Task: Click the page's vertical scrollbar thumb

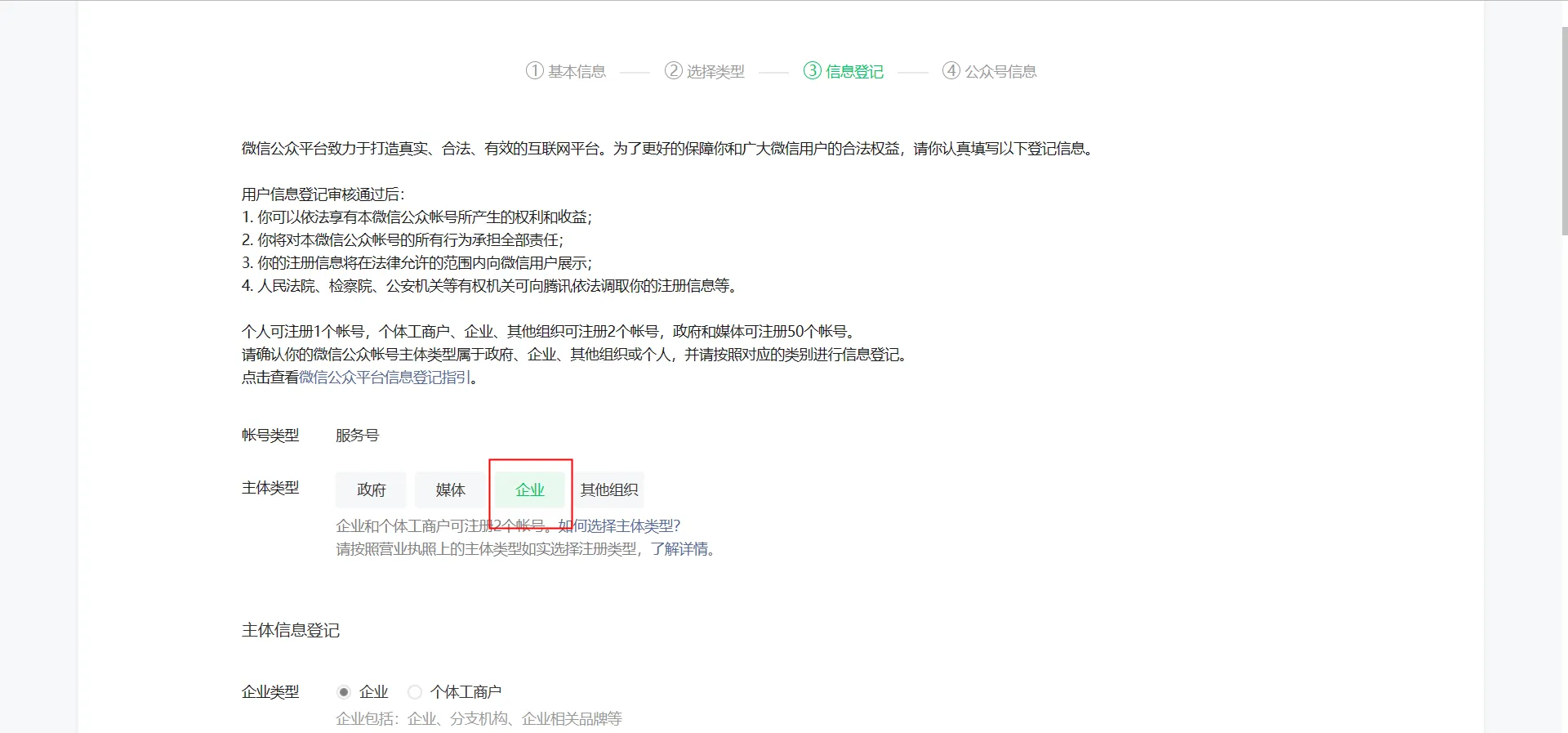Action: coord(1563,131)
